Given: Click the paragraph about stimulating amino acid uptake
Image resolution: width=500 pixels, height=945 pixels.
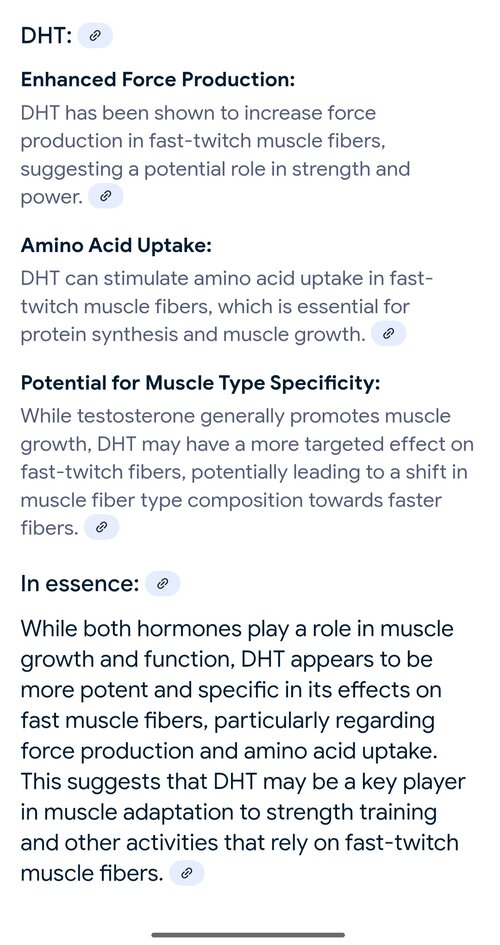Looking at the screenshot, I should (x=227, y=306).
